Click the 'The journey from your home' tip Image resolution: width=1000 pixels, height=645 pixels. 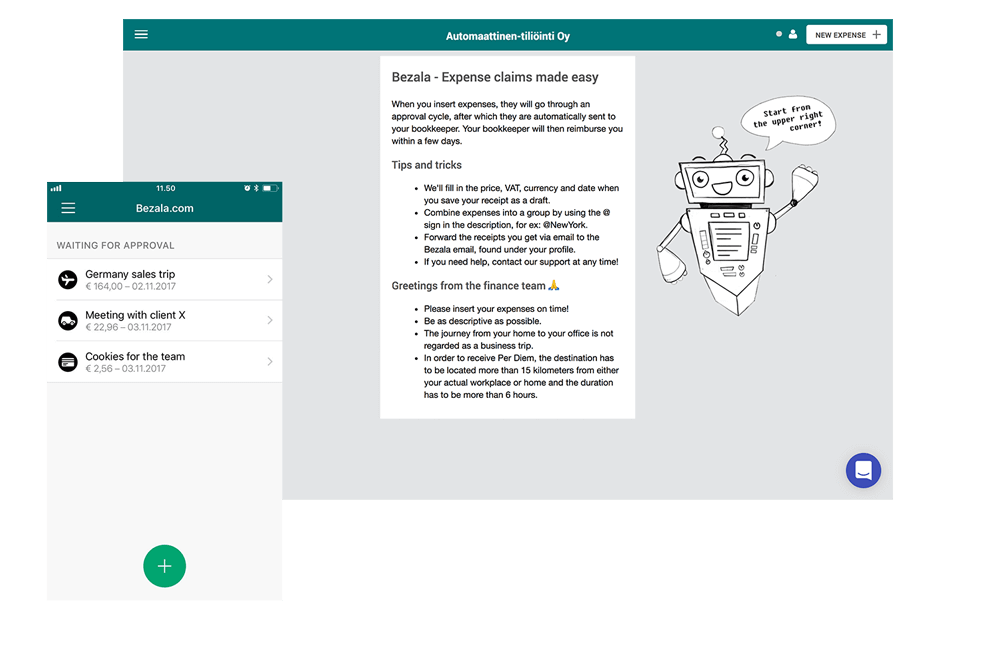click(518, 339)
